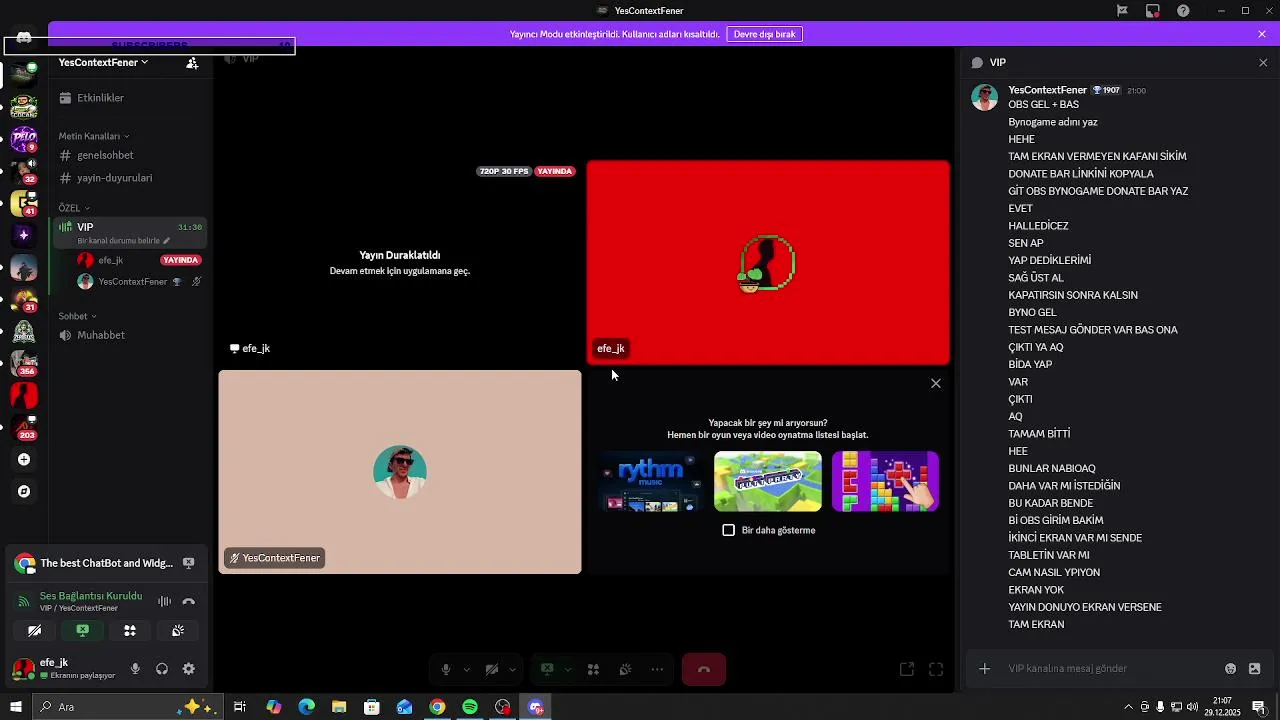Open YesContextFener avatar in chat
Image resolution: width=1280 pixels, height=720 pixels.
tap(985, 97)
